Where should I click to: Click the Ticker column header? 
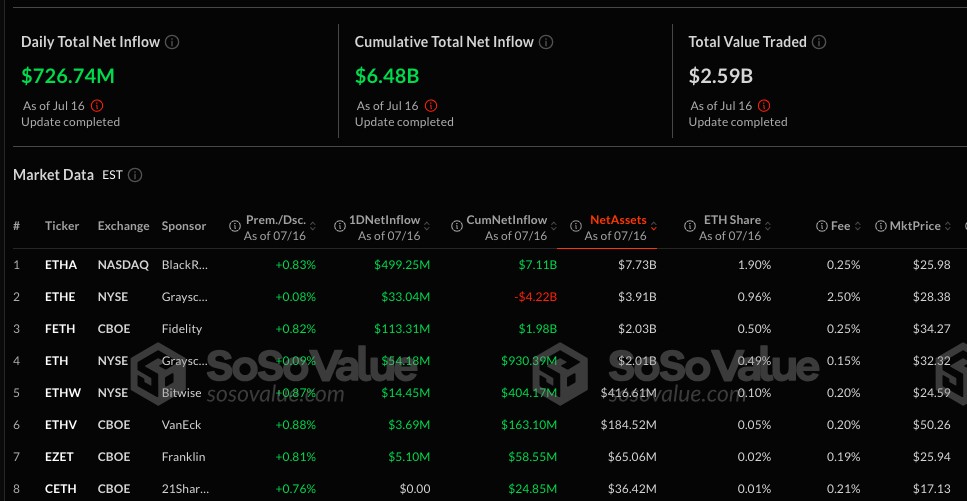62,226
